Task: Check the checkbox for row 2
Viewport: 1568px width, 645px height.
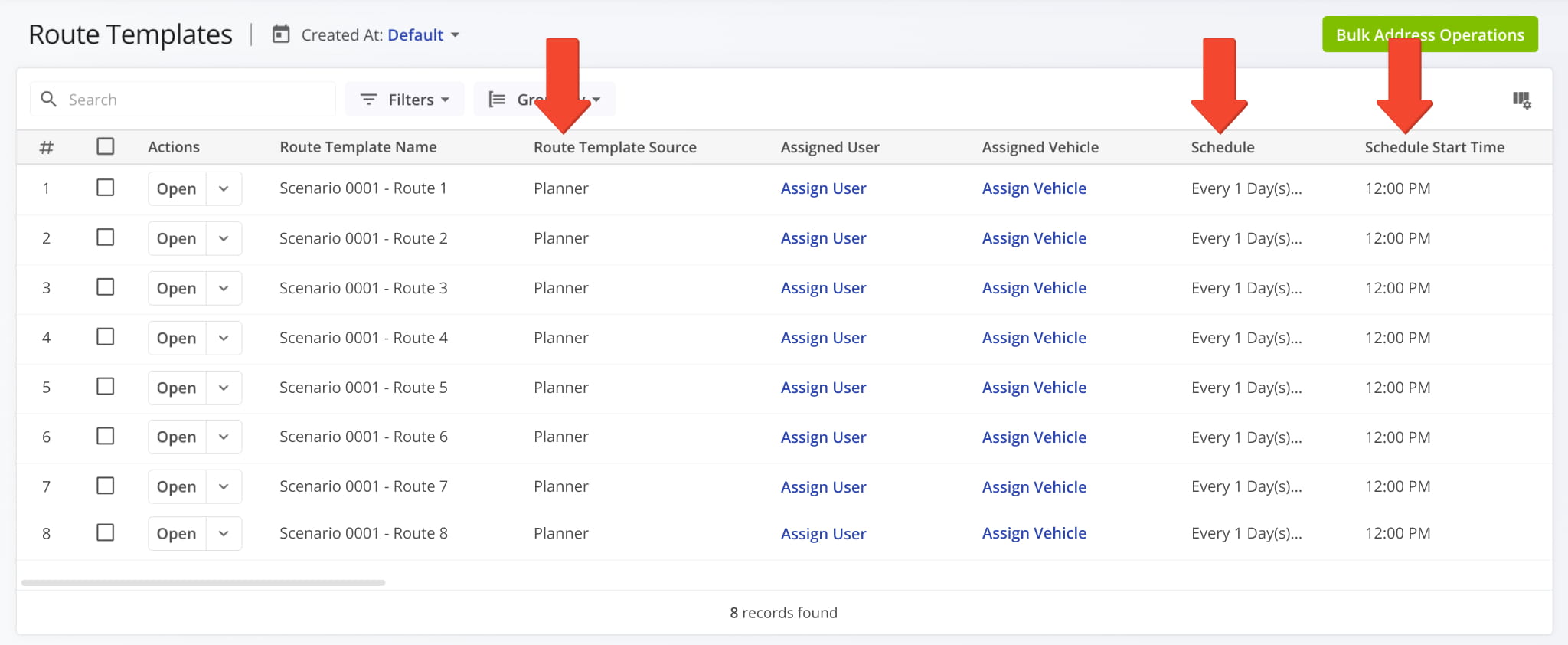Action: pos(106,237)
